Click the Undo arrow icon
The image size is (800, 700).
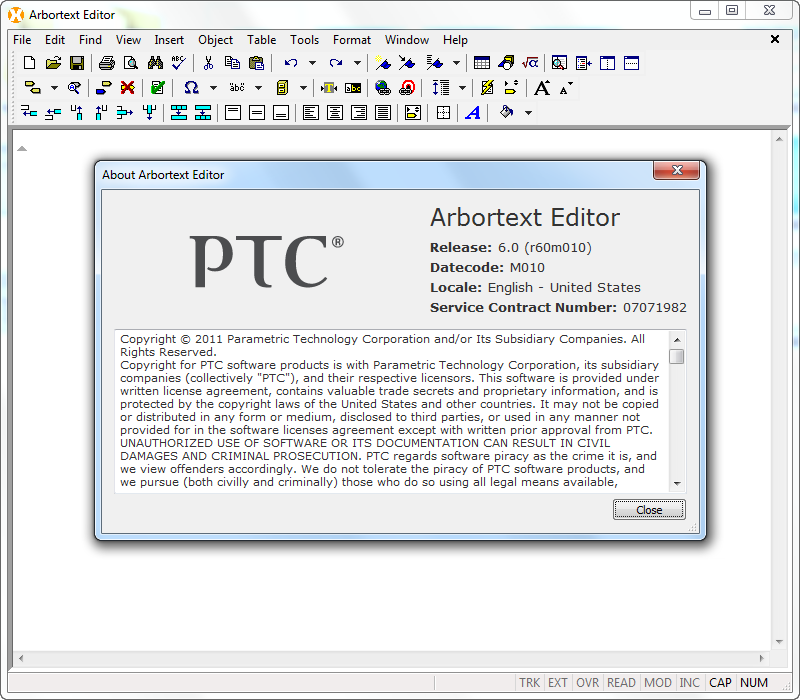point(291,63)
